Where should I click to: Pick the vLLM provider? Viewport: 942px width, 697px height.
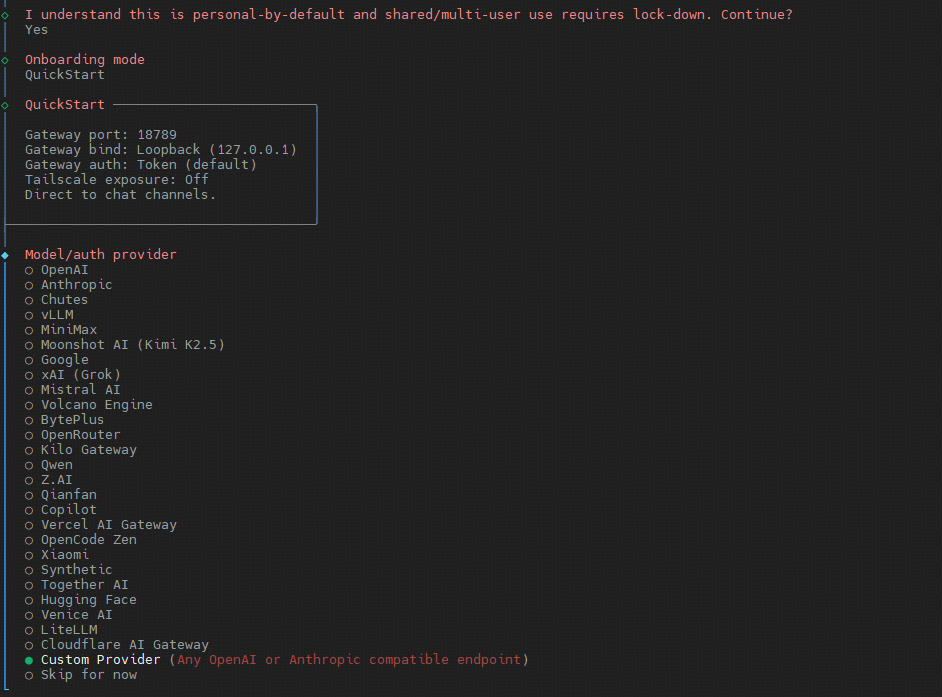(x=57, y=315)
